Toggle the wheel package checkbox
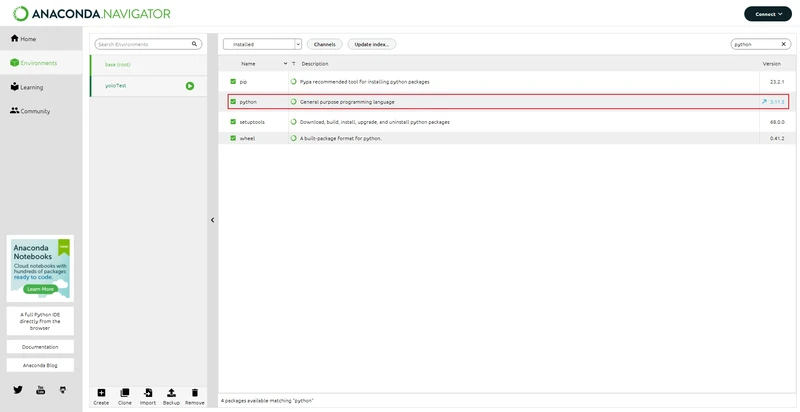The height and width of the screenshot is (412, 800). tap(233, 138)
